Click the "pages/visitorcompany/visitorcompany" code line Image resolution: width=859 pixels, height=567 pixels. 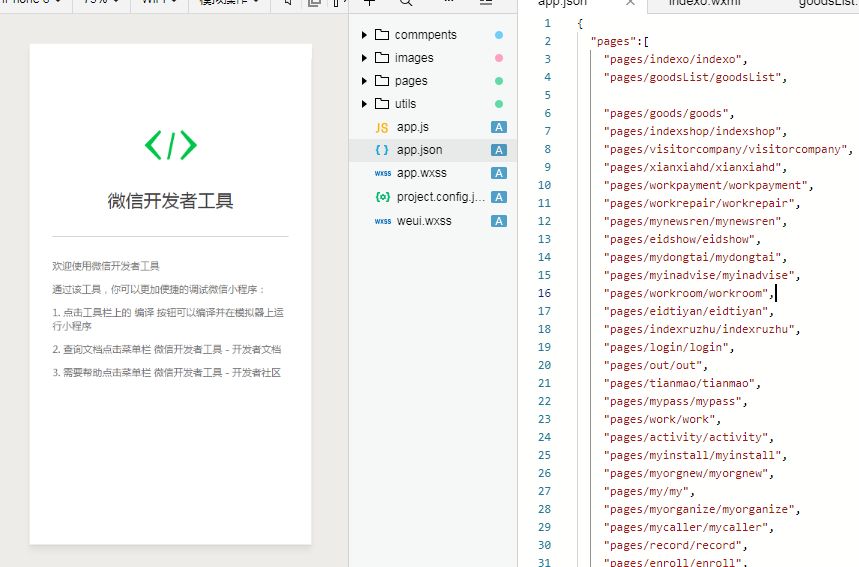(x=728, y=150)
